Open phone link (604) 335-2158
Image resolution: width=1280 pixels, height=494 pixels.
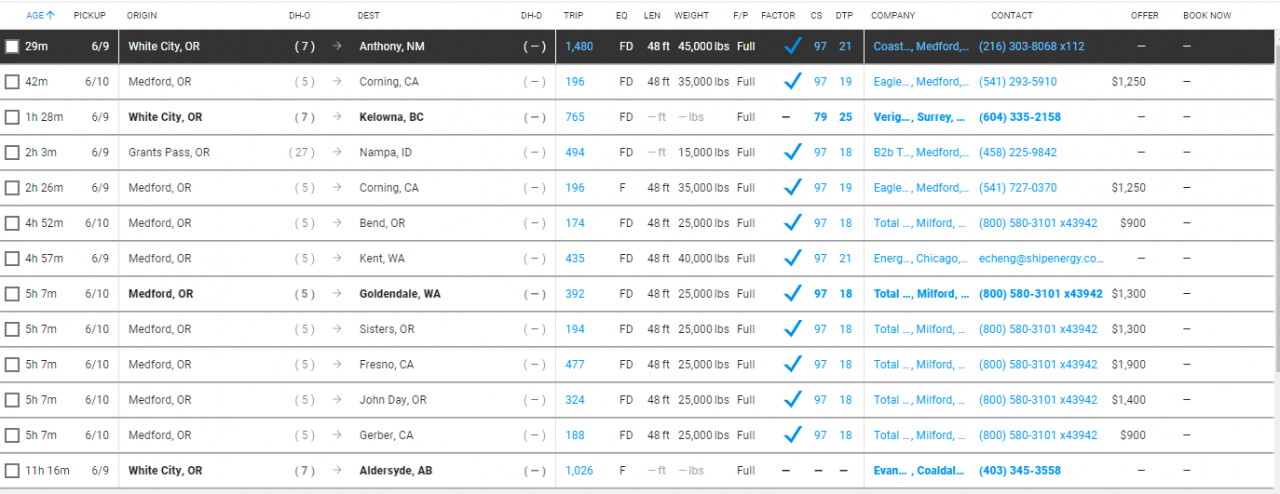coord(1018,117)
